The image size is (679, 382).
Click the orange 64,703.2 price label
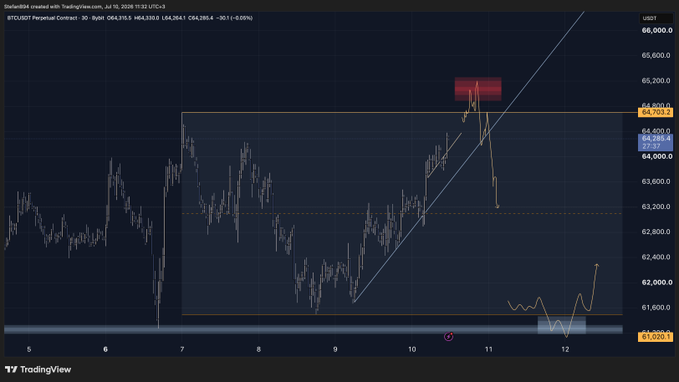click(x=656, y=113)
